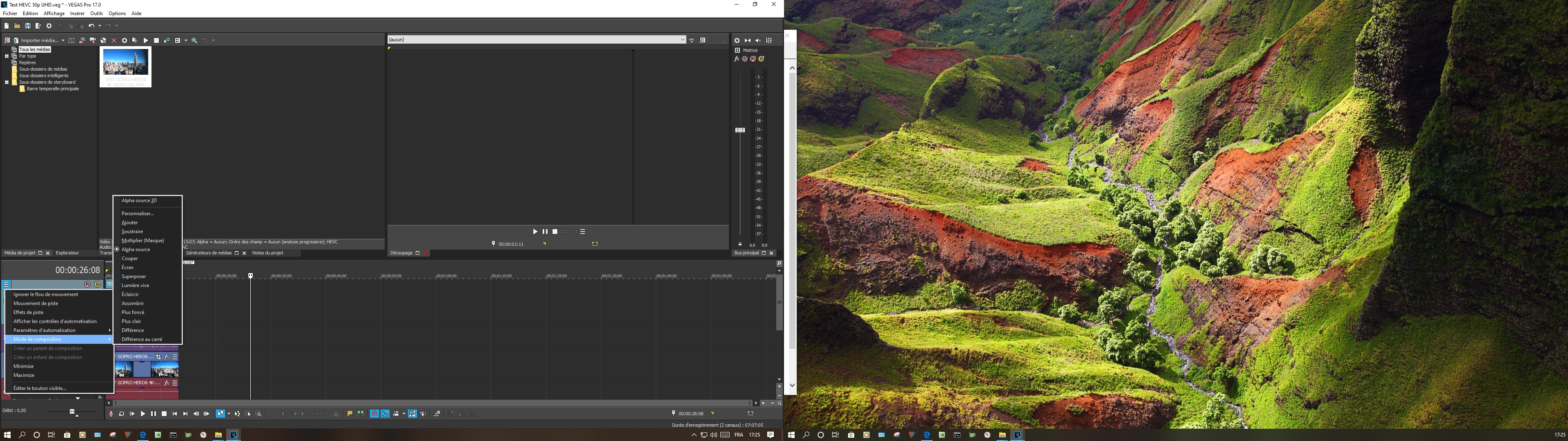Open the (aucun) preset dropdown
Image resolution: width=1568 pixels, height=441 pixels.
pos(682,40)
